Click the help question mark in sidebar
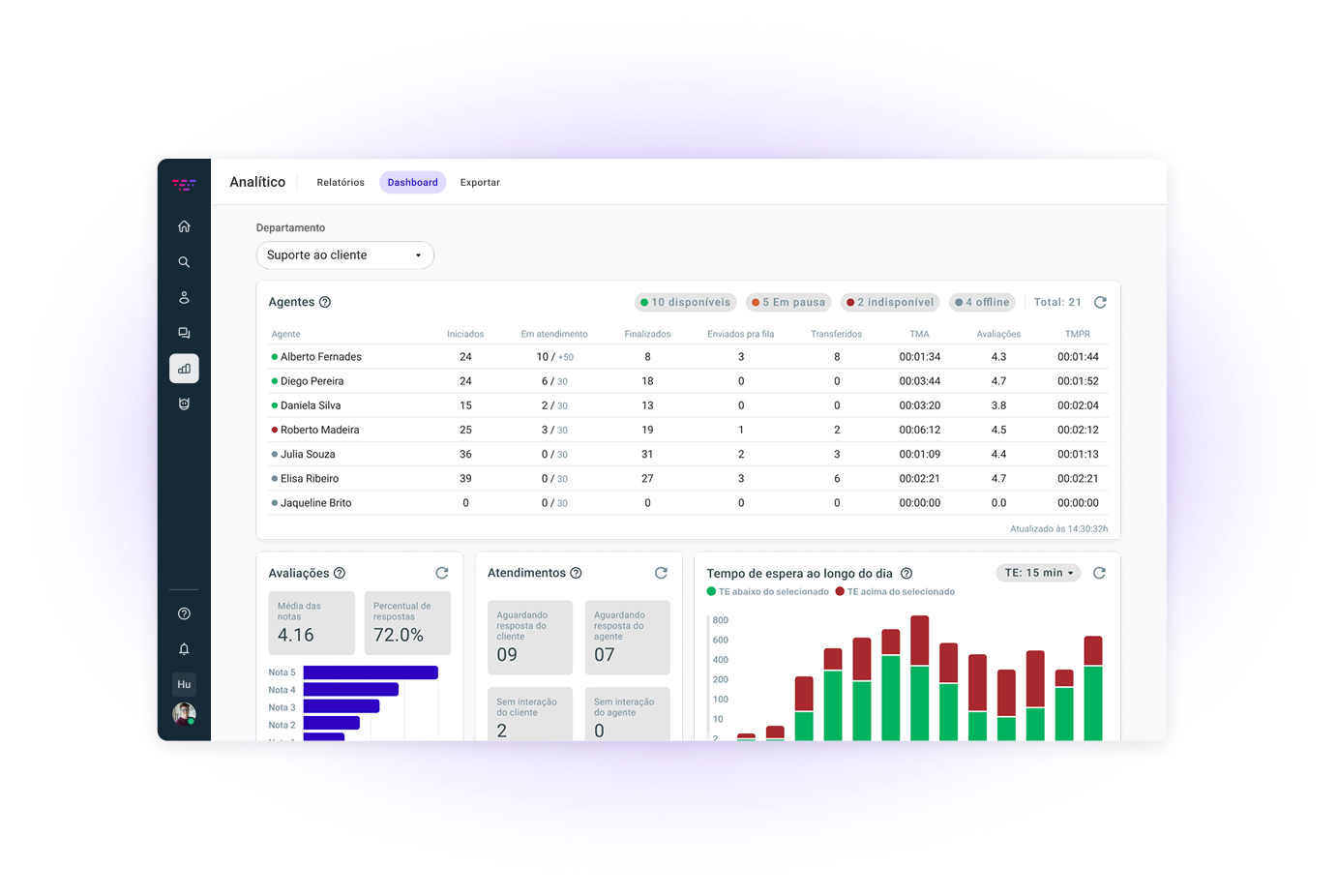The width and height of the screenshot is (1337, 896). 184,613
